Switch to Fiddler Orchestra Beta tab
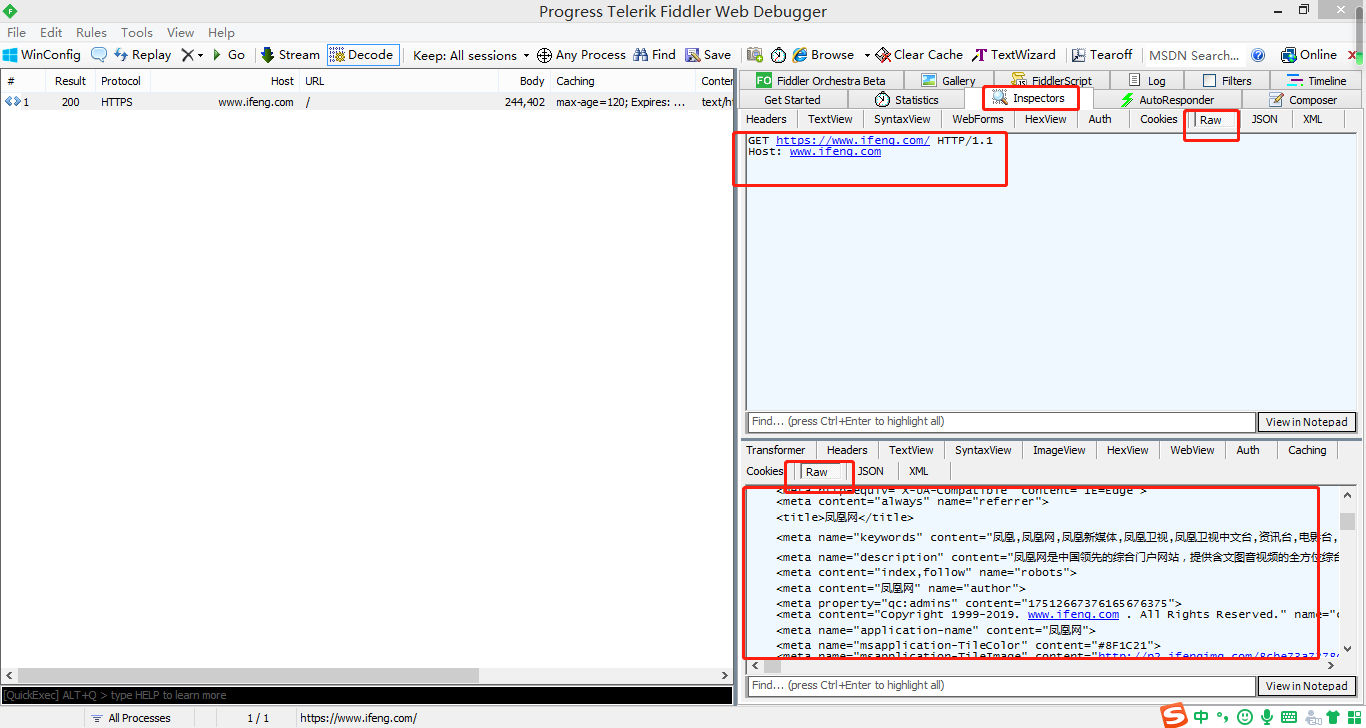Image resolution: width=1366 pixels, height=728 pixels. click(821, 80)
